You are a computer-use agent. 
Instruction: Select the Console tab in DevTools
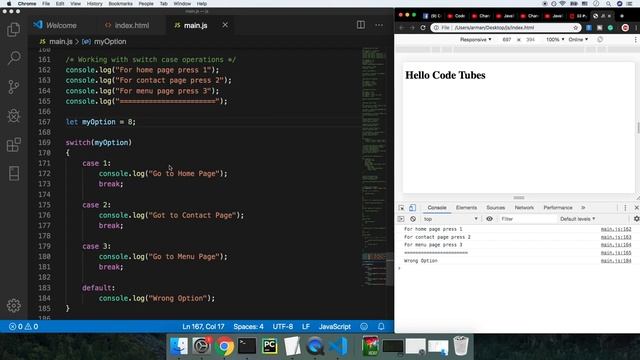click(x=437, y=208)
